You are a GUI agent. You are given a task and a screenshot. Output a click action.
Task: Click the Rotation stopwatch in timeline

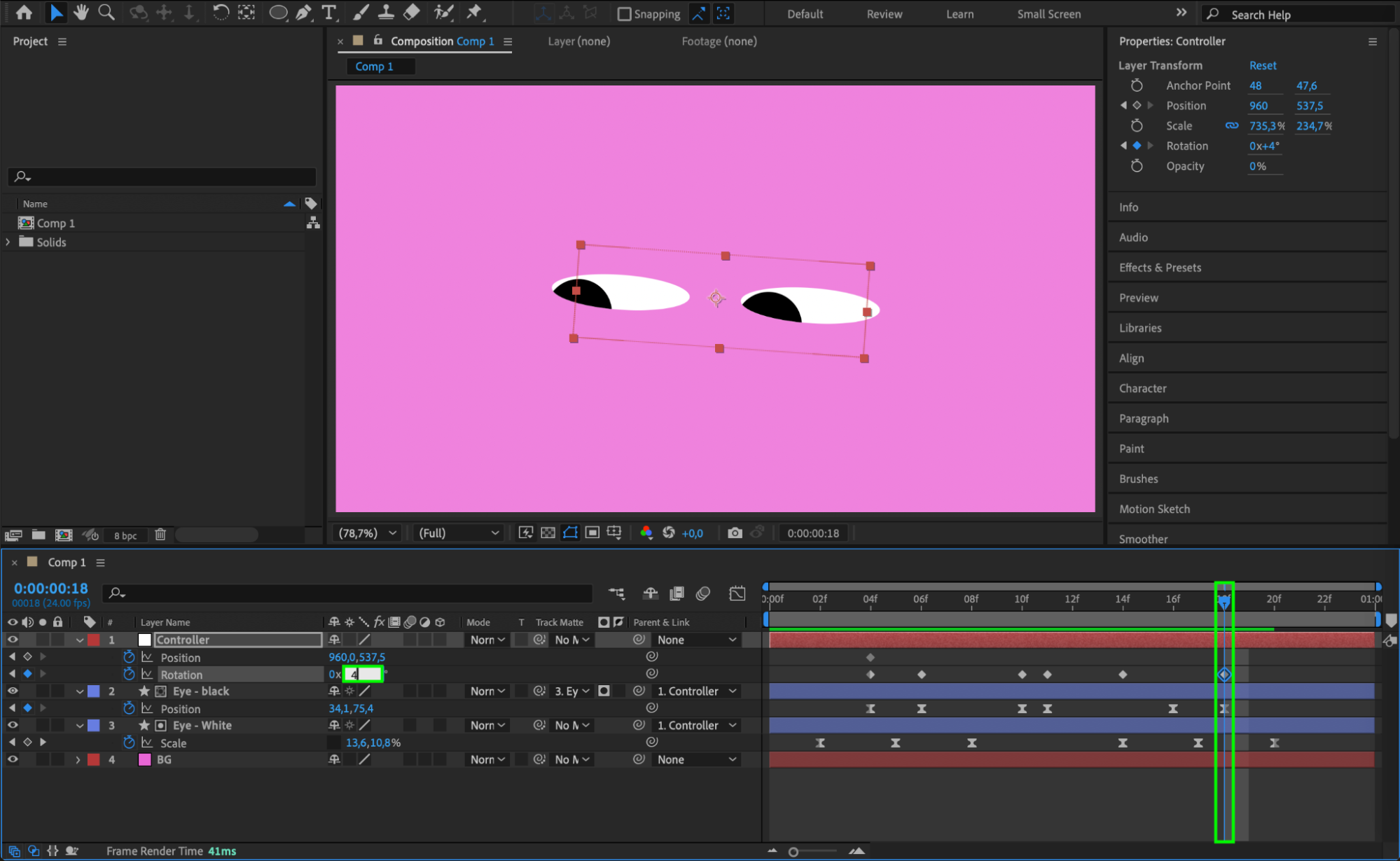tap(129, 674)
